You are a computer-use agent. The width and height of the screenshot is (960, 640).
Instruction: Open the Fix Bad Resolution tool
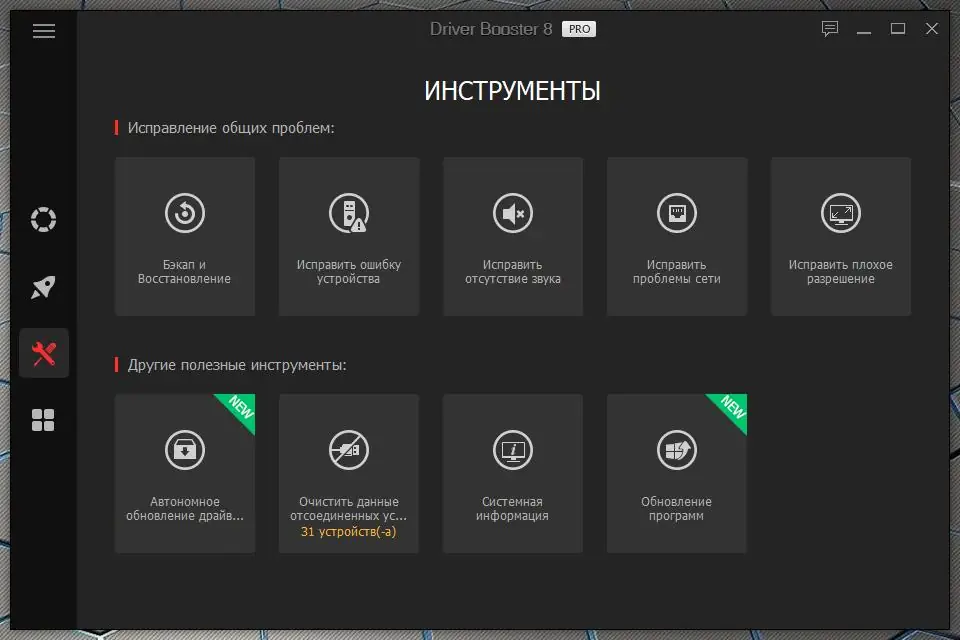(840, 236)
